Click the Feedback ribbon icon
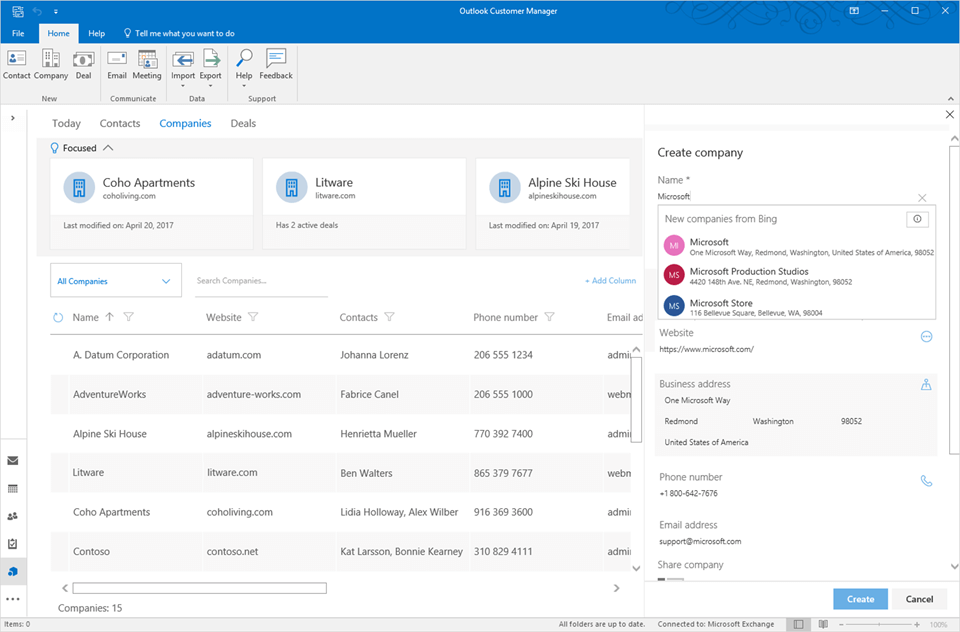 point(276,65)
